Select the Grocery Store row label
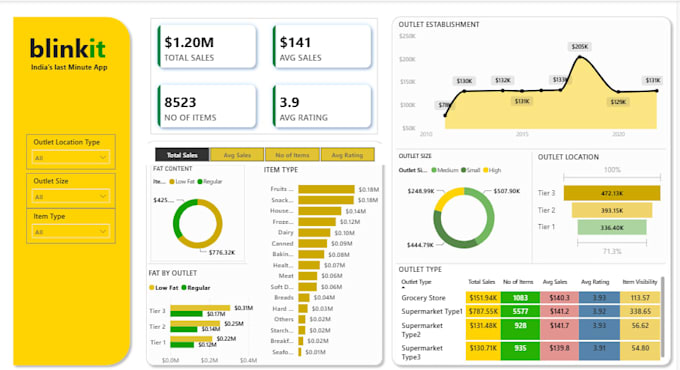The image size is (680, 370). [x=423, y=298]
